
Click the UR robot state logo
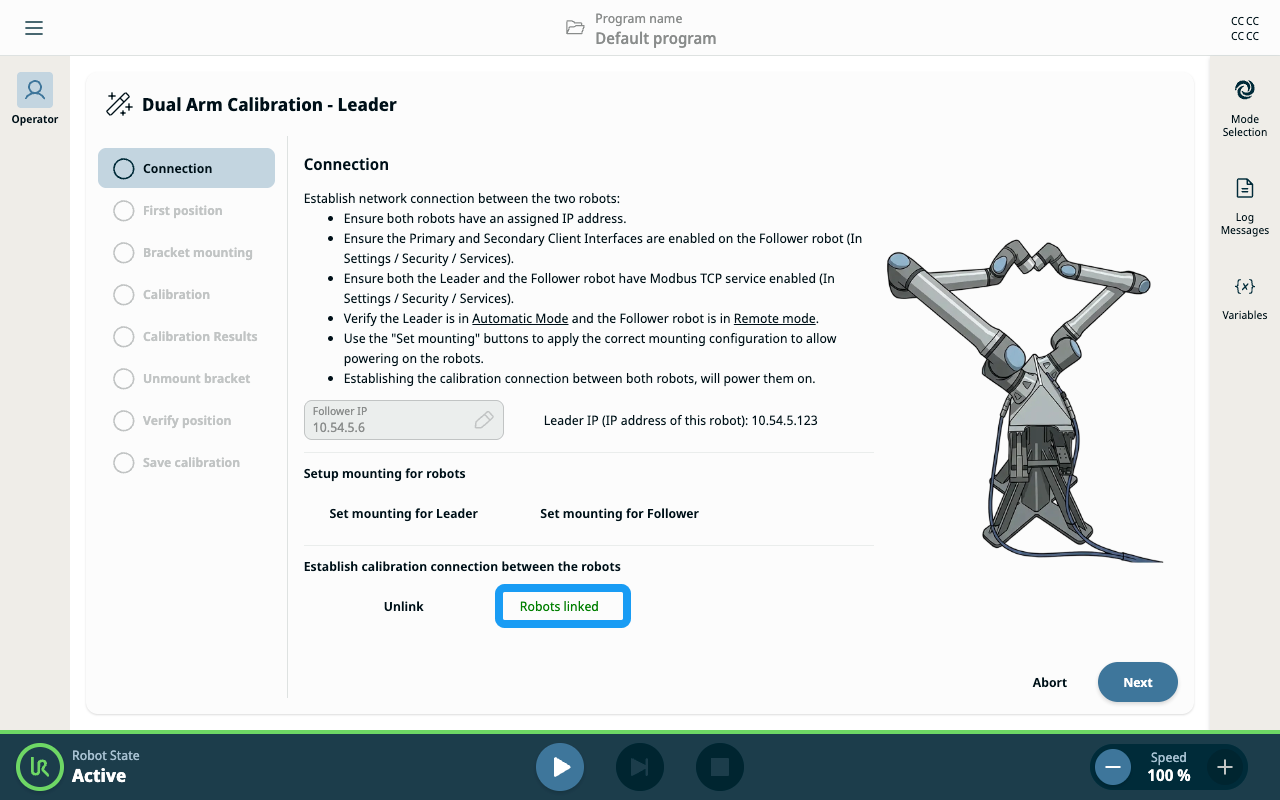[x=40, y=767]
